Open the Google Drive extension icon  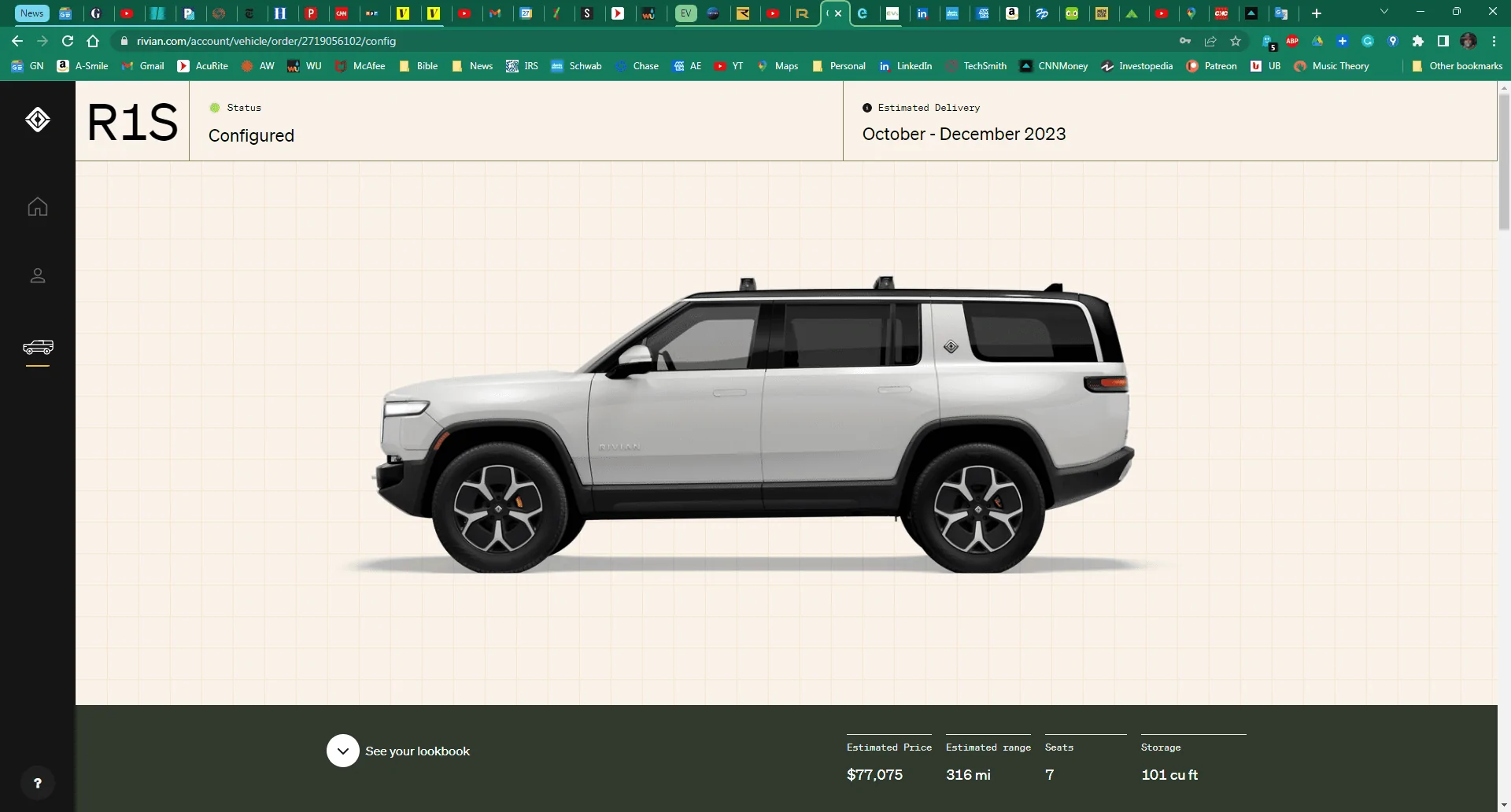coord(1317,41)
